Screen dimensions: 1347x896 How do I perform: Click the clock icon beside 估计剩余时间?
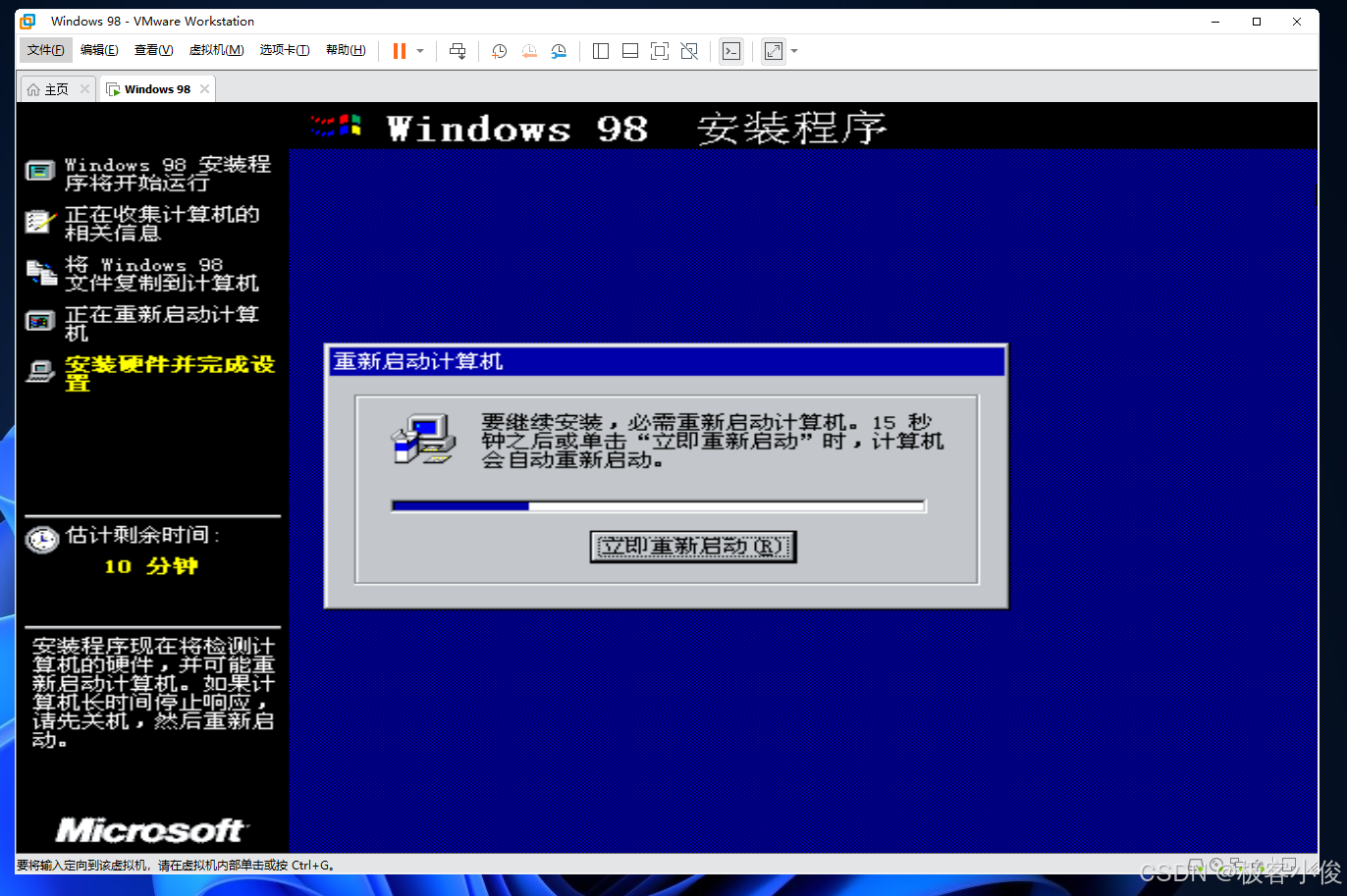tap(42, 539)
